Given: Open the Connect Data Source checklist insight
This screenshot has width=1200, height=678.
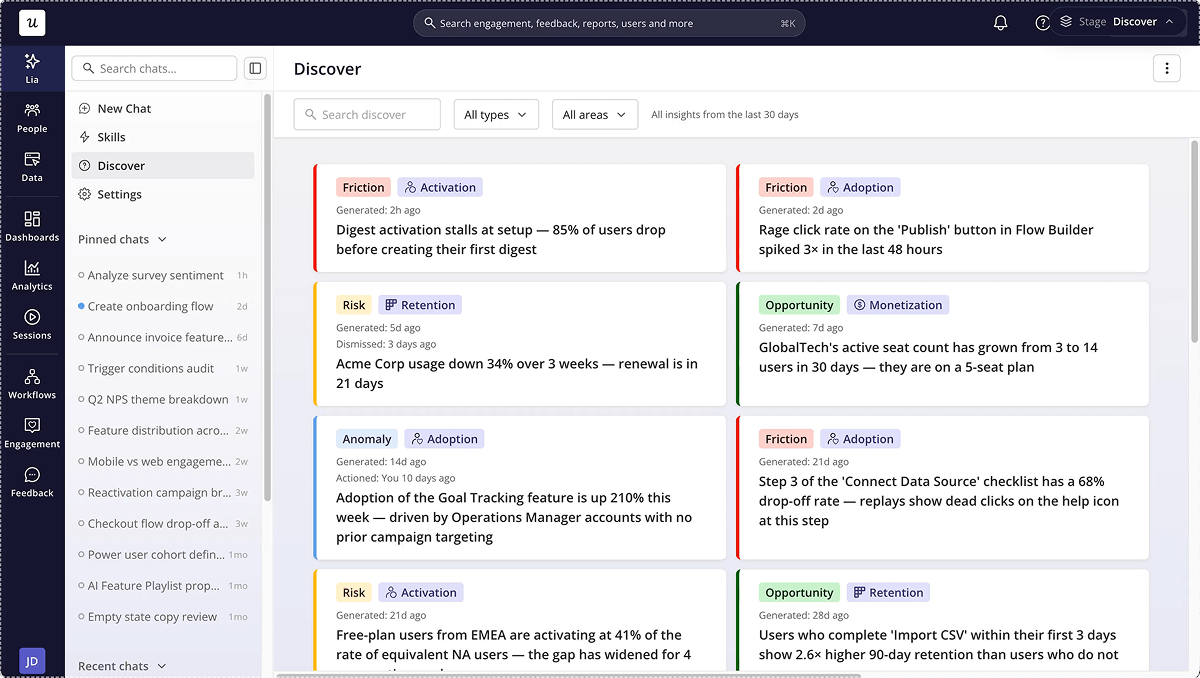Looking at the screenshot, I should 943,488.
